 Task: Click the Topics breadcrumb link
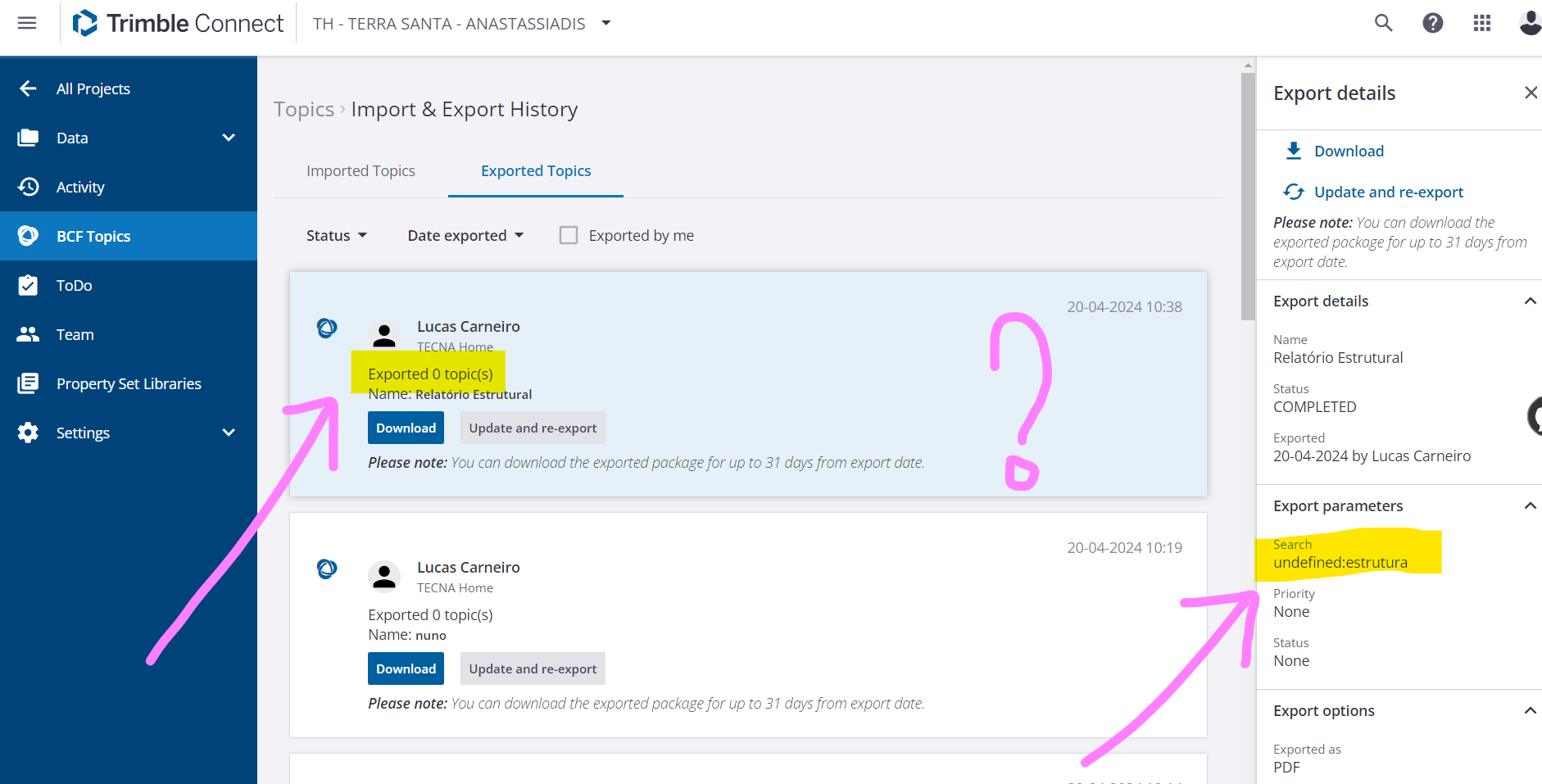304,109
